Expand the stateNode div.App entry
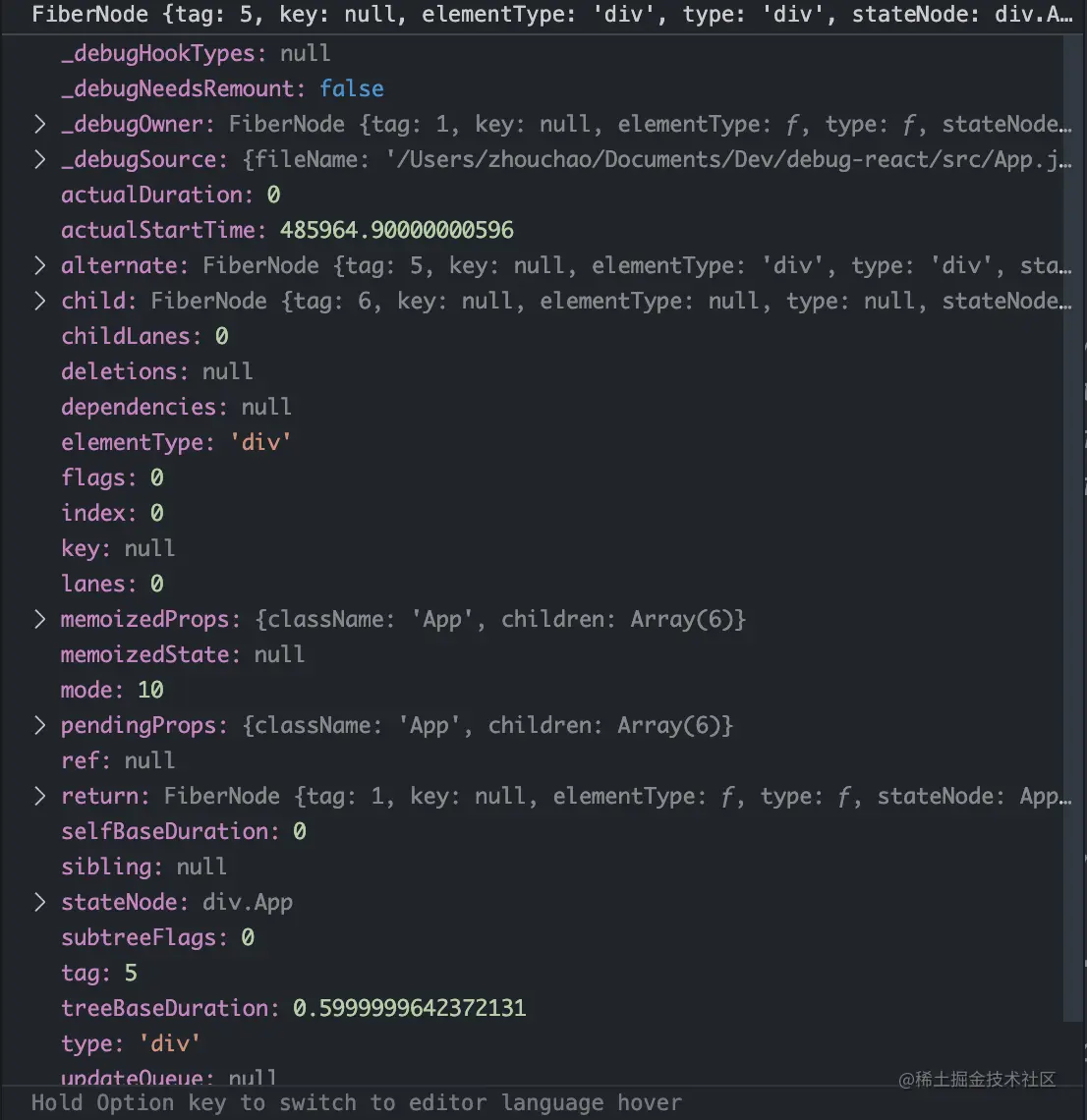Image resolution: width=1087 pixels, height=1120 pixels. (x=40, y=902)
